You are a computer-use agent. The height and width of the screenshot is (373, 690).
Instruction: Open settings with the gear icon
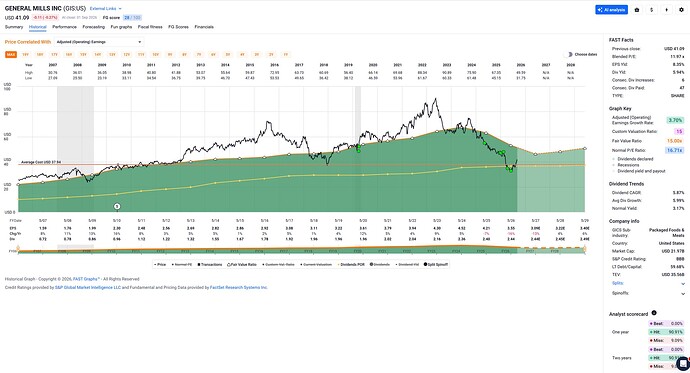pyautogui.click(x=681, y=10)
